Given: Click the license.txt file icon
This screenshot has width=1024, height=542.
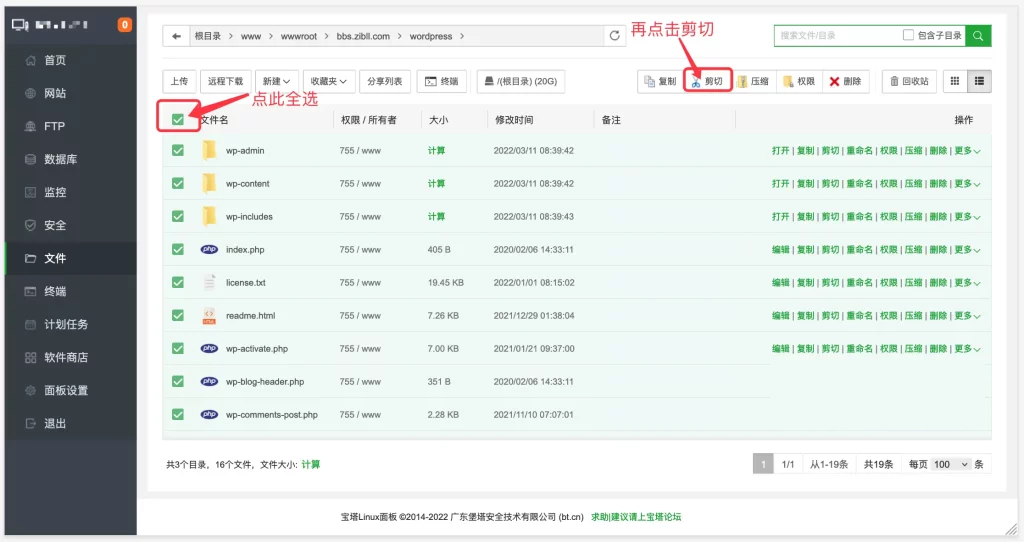Looking at the screenshot, I should coord(209,282).
